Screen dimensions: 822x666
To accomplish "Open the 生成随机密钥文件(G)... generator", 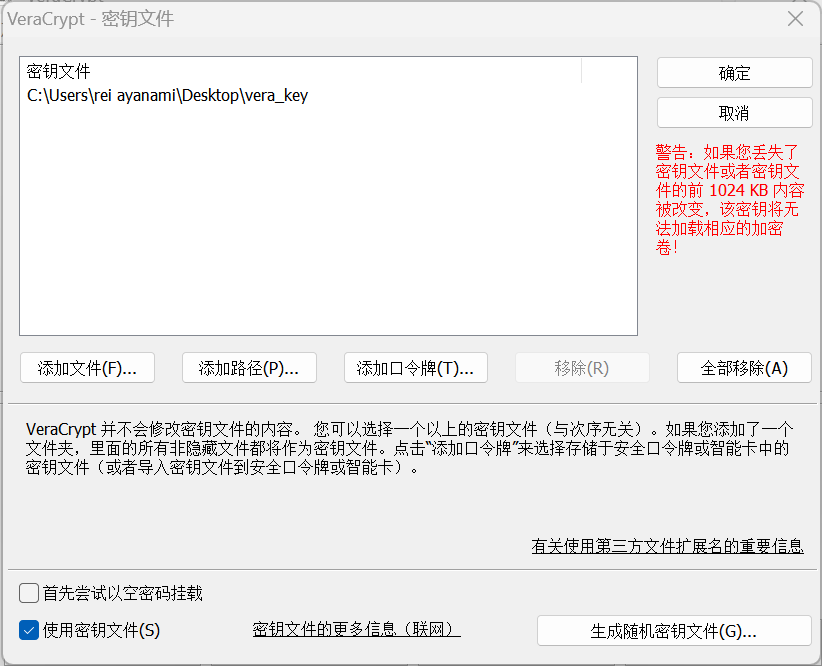I will pyautogui.click(x=674, y=631).
